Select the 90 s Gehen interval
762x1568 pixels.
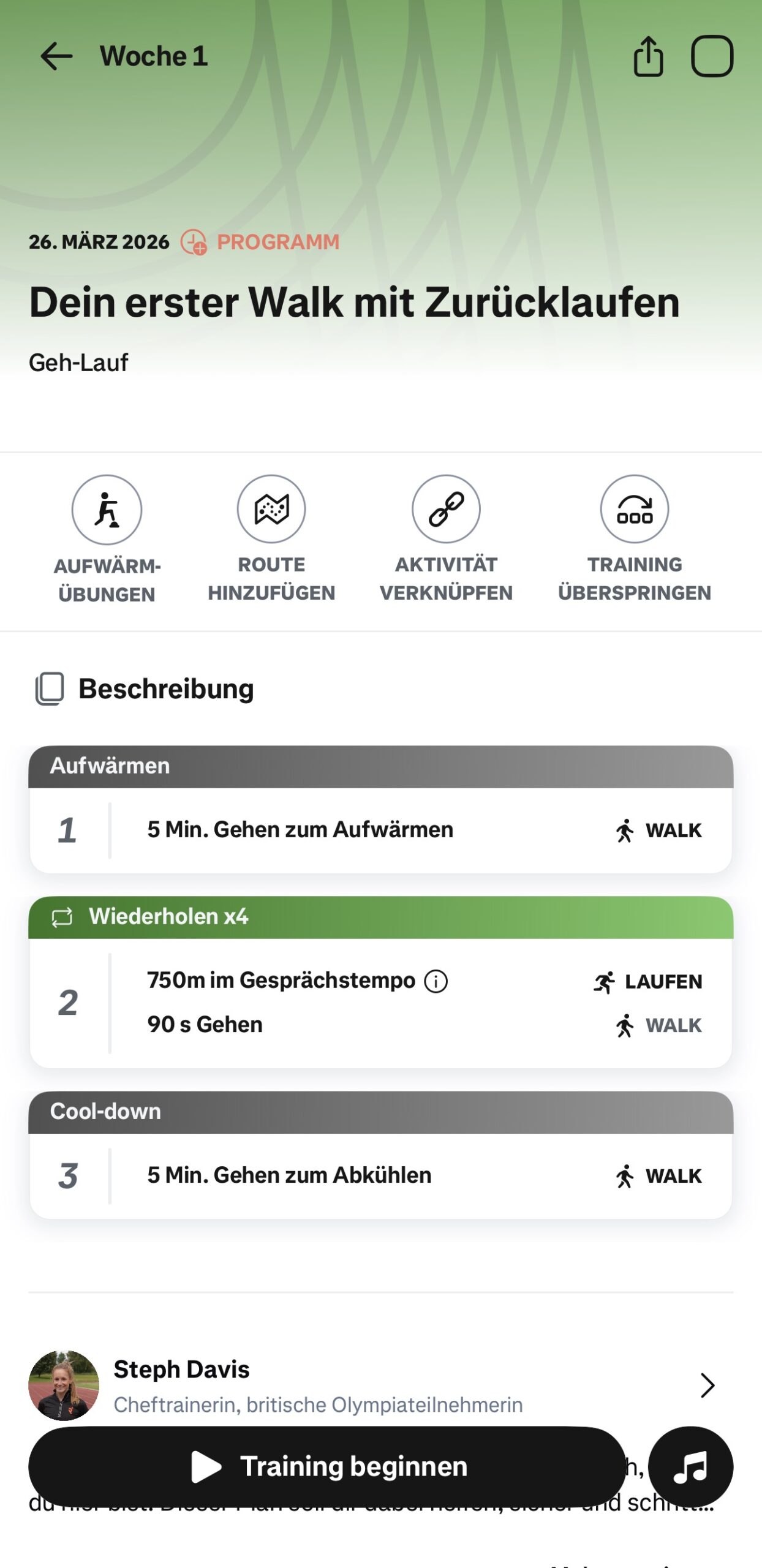click(x=205, y=1025)
